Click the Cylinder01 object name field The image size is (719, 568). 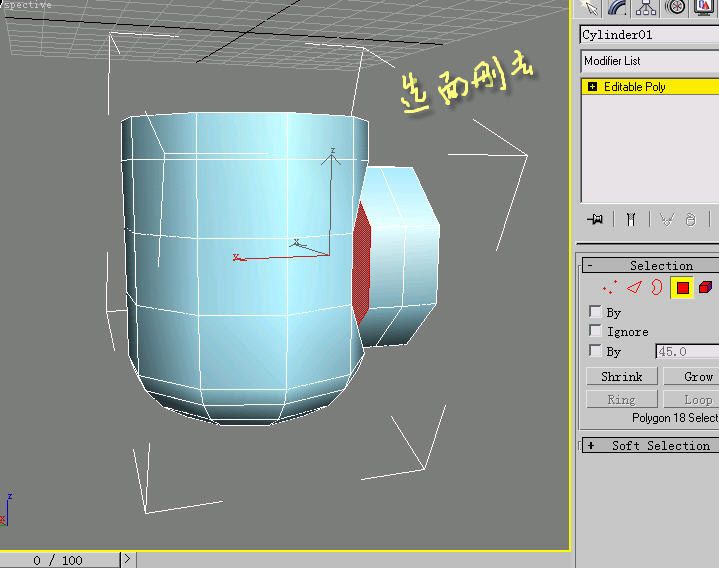coord(649,35)
